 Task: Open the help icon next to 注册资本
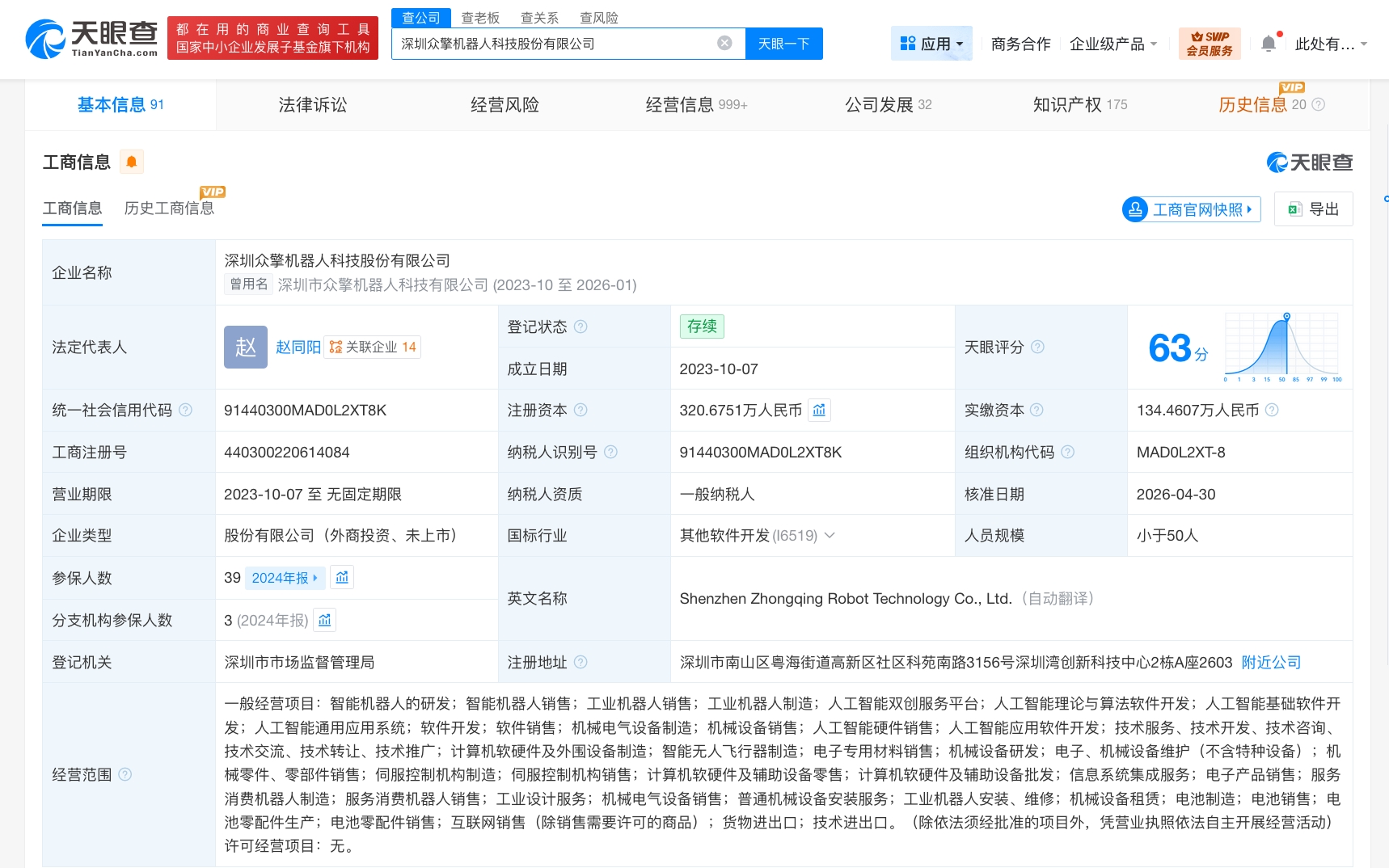coord(581,410)
